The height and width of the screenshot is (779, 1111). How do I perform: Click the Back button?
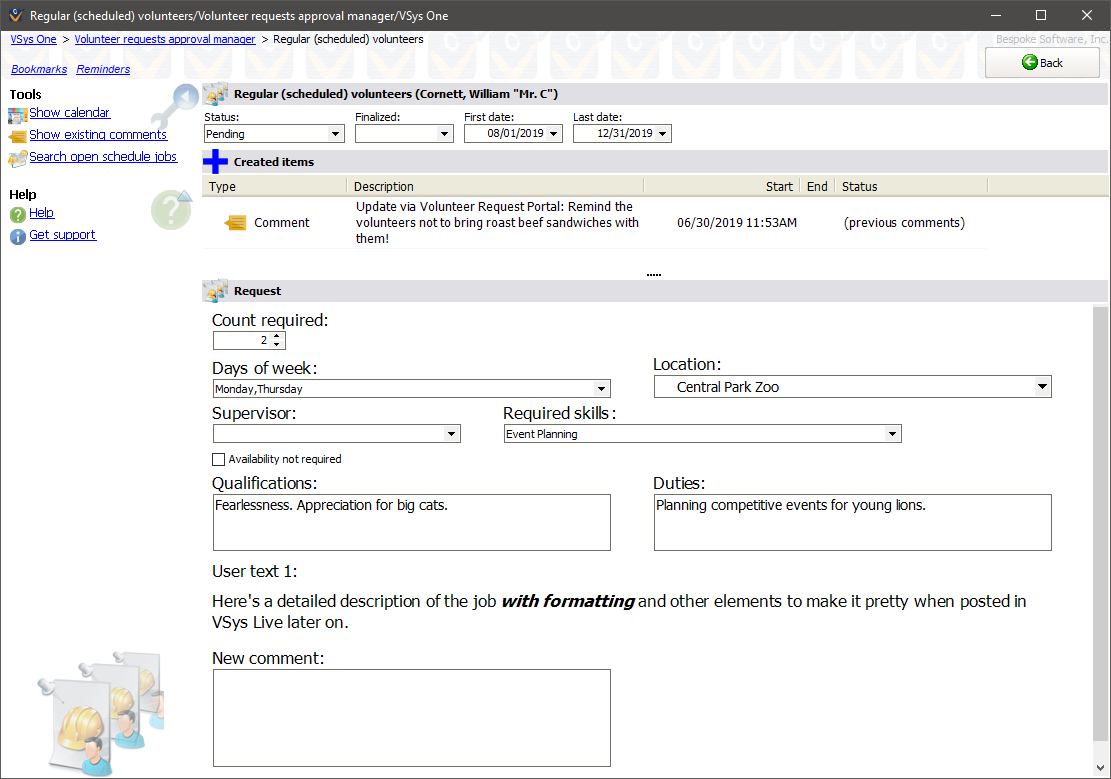click(1042, 63)
